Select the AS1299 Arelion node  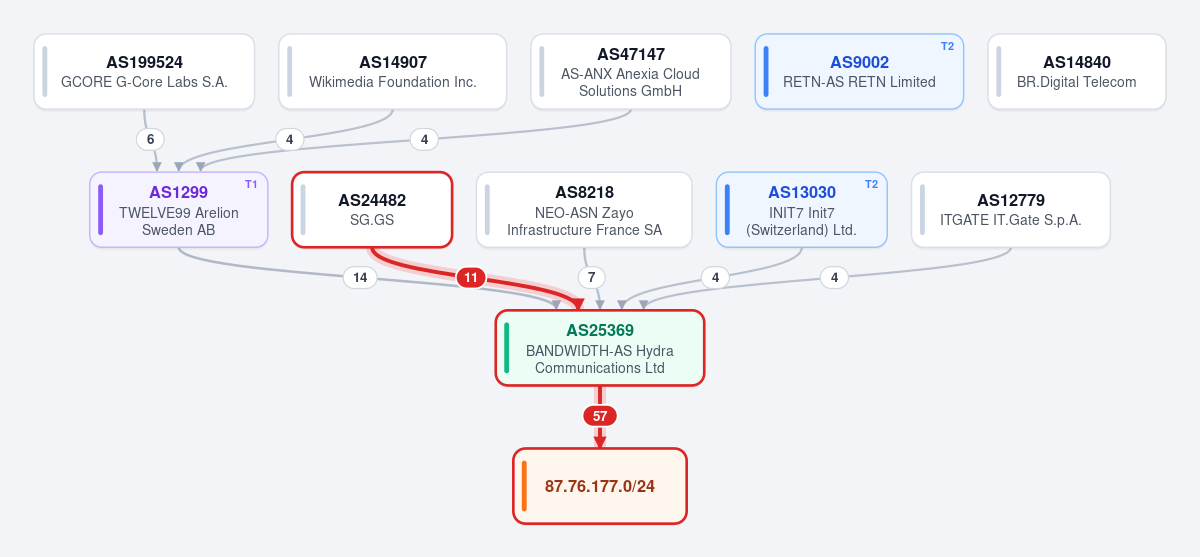coord(179,209)
